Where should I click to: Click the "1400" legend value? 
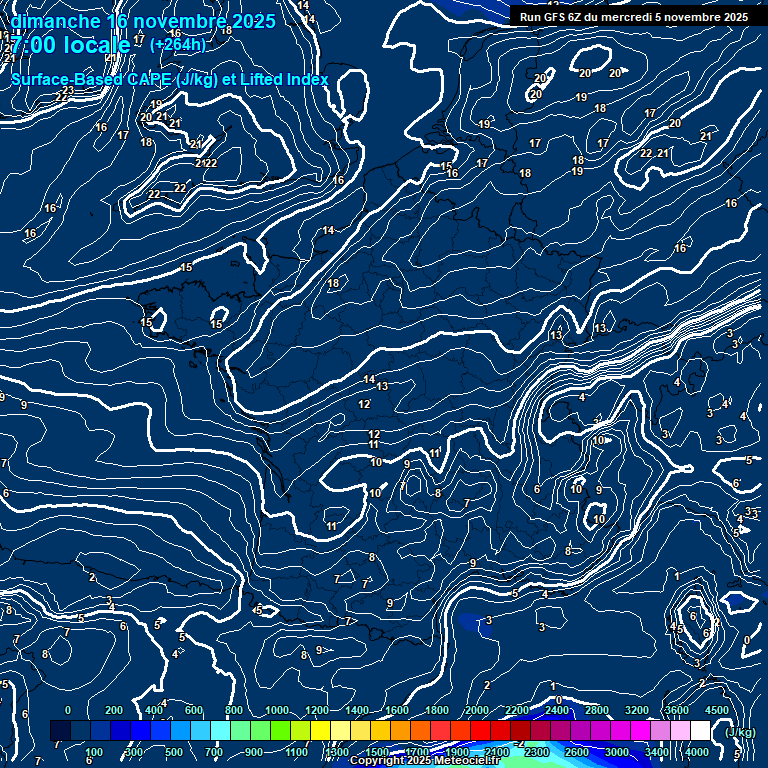pos(357,710)
